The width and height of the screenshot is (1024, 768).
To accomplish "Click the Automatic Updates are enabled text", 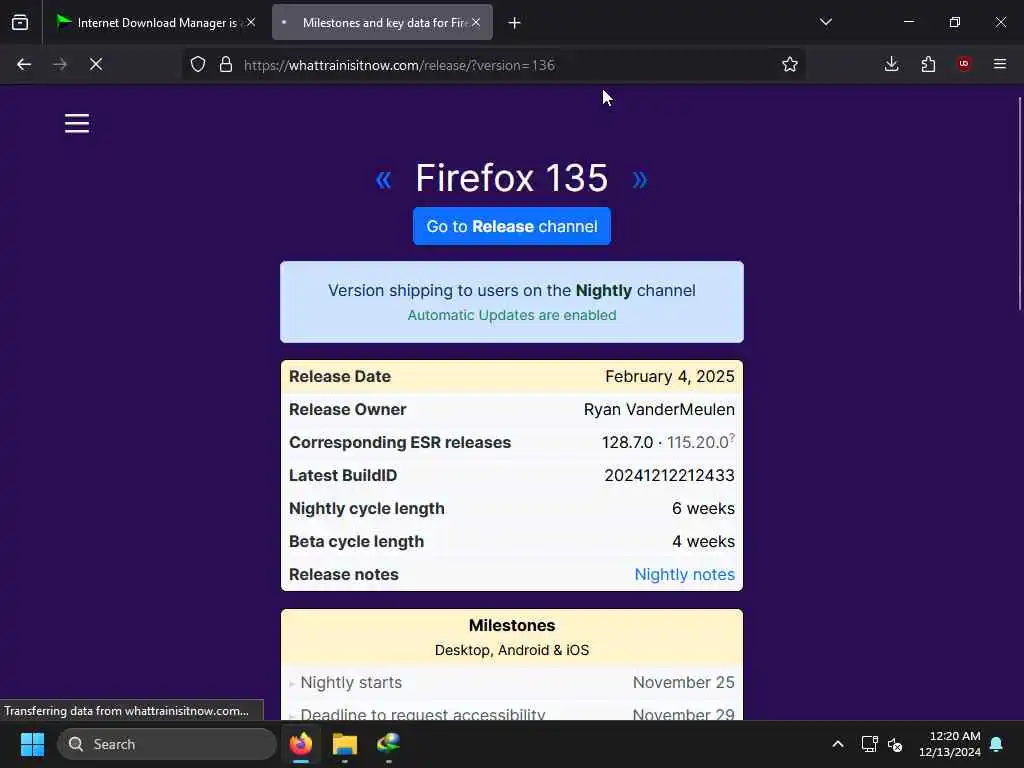I will (x=512, y=315).
